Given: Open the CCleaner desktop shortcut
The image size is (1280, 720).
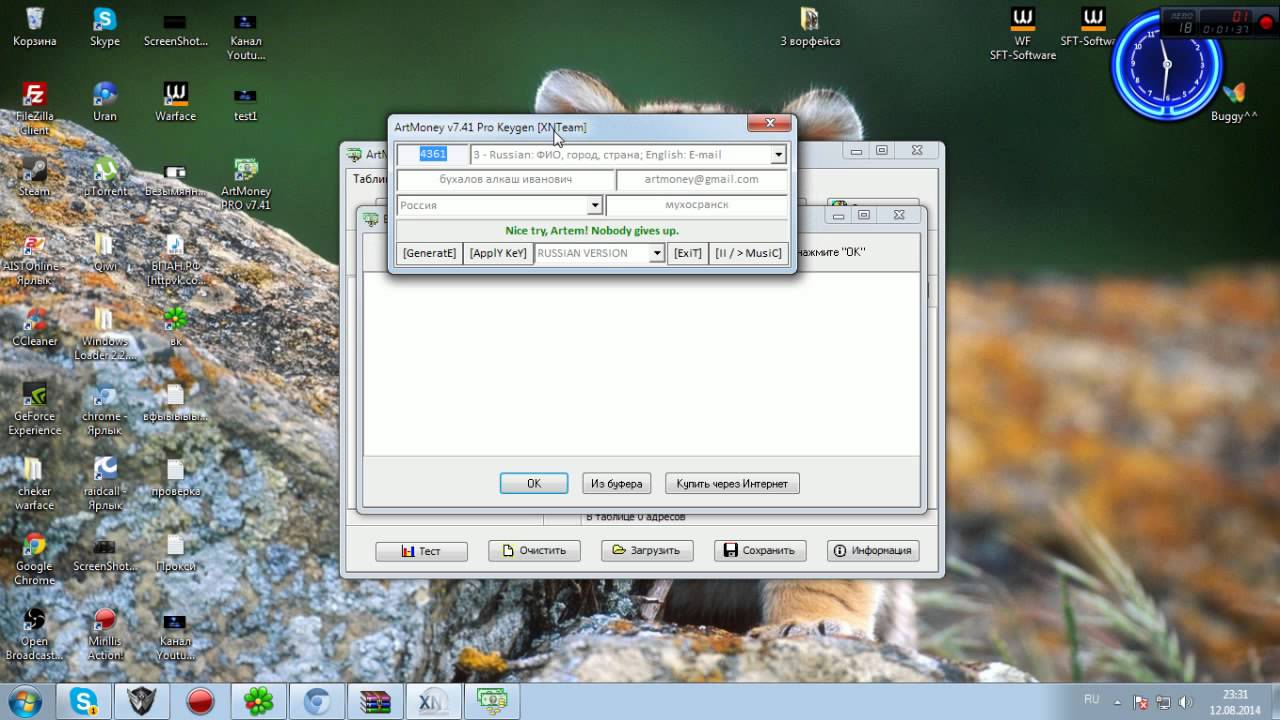Looking at the screenshot, I should [x=35, y=326].
